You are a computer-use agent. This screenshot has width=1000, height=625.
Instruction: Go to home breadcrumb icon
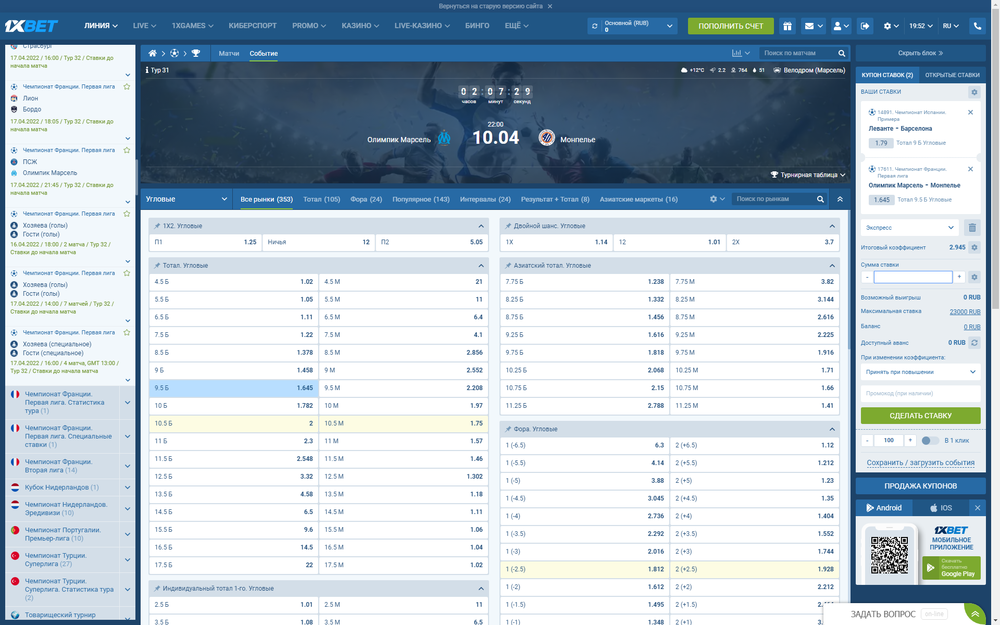(152, 53)
